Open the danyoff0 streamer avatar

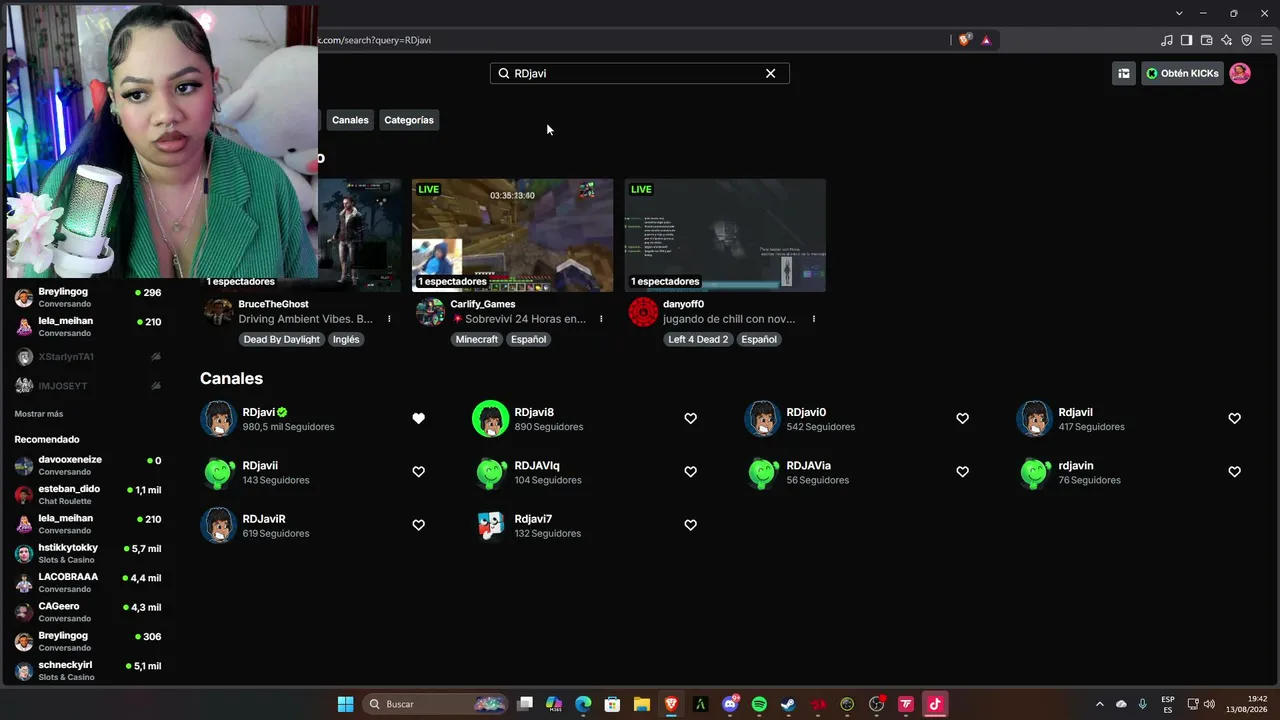tap(643, 312)
